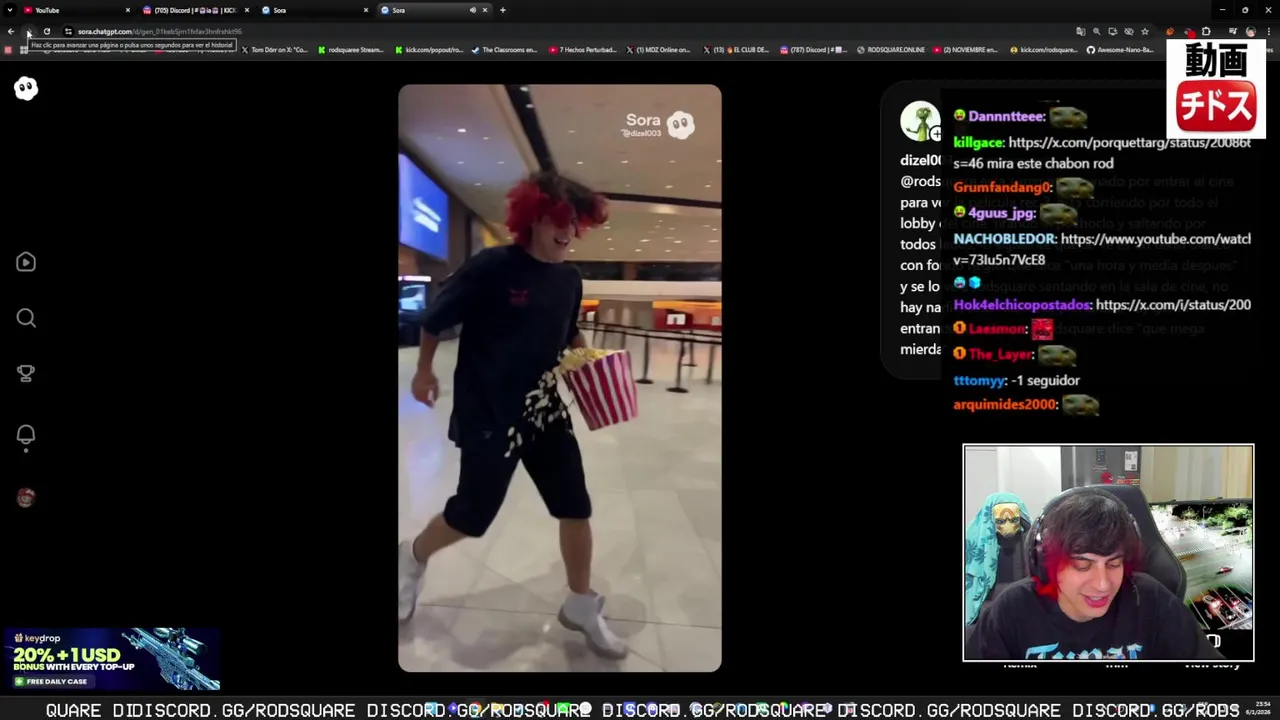
Task: Open the 'rodsquaree Stream...' bookmark
Action: 351,49
